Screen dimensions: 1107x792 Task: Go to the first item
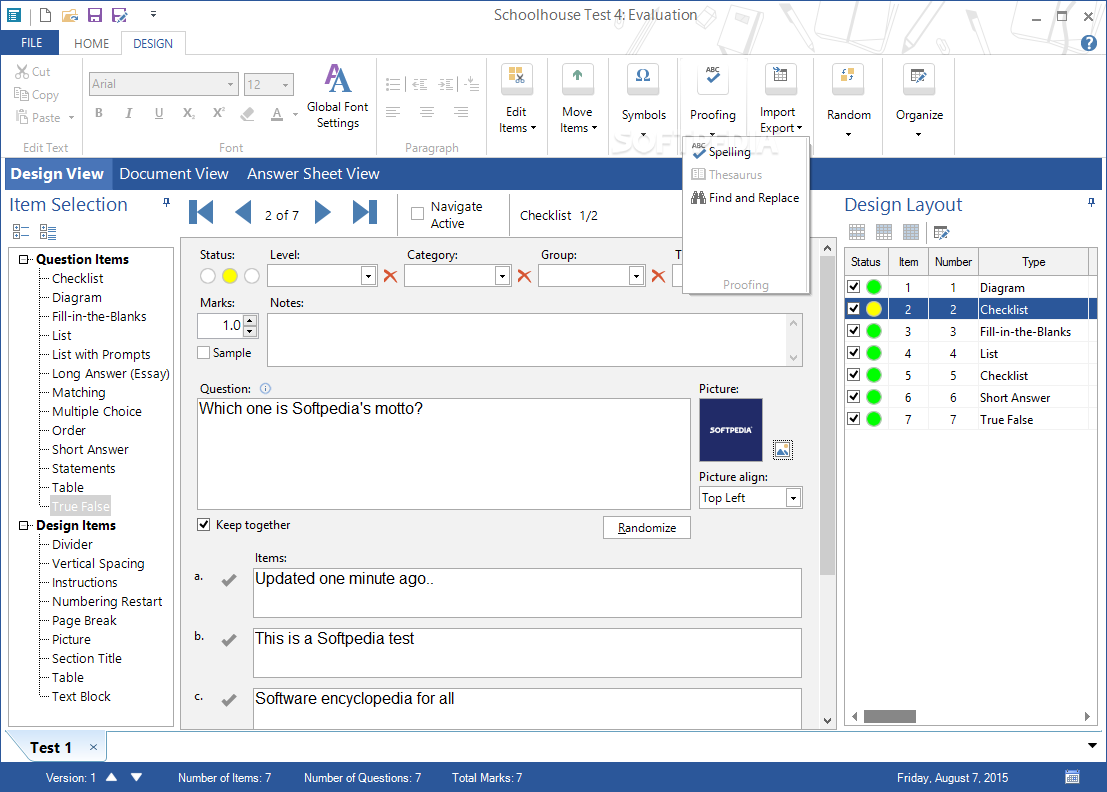pos(201,212)
